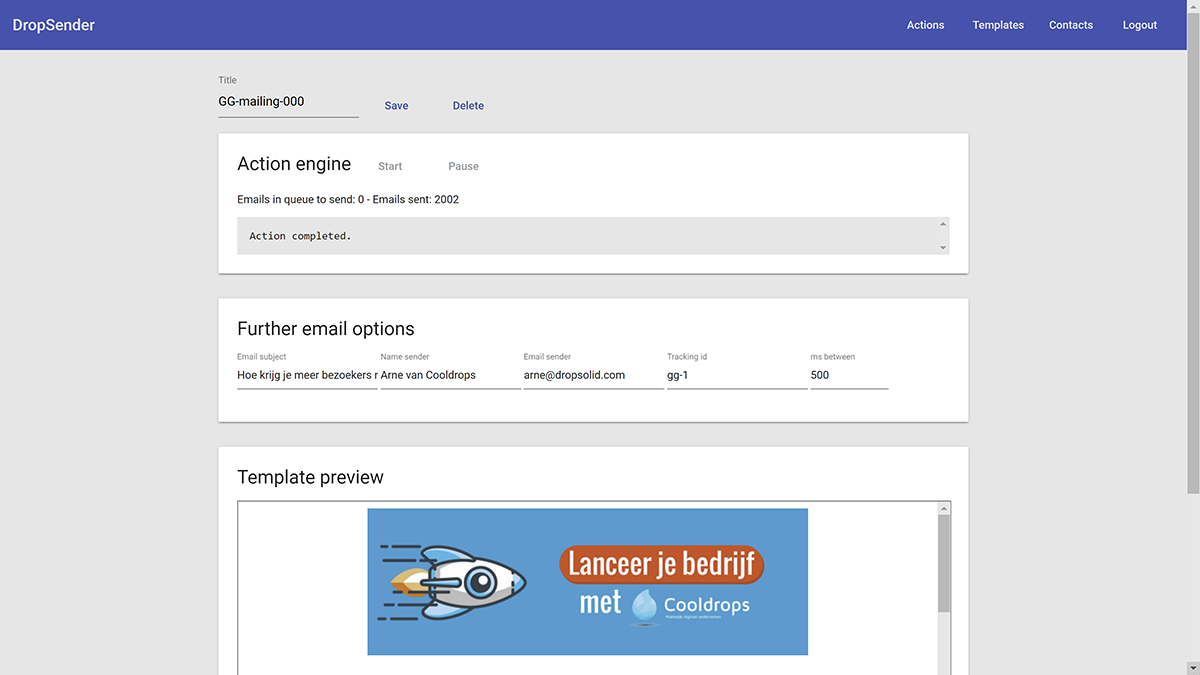This screenshot has width=1200, height=675.
Task: Click the log box scroll up arrow
Action: pyautogui.click(x=943, y=224)
